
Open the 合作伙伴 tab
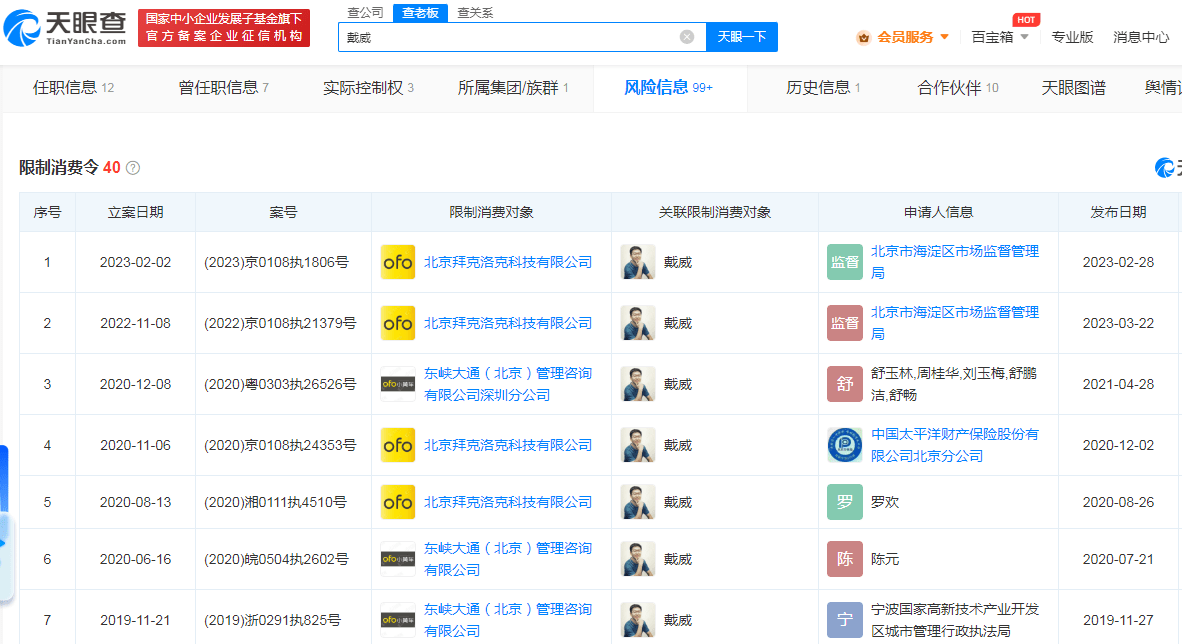coord(957,88)
